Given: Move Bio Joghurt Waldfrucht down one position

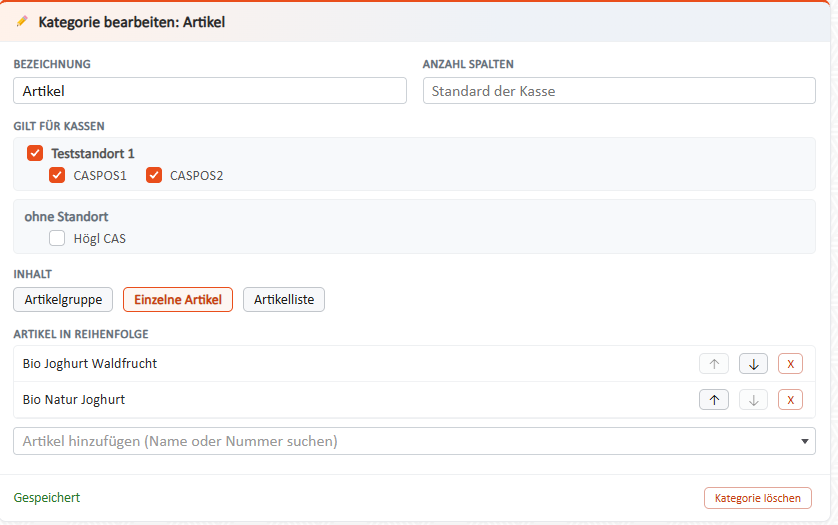Looking at the screenshot, I should tap(753, 364).
